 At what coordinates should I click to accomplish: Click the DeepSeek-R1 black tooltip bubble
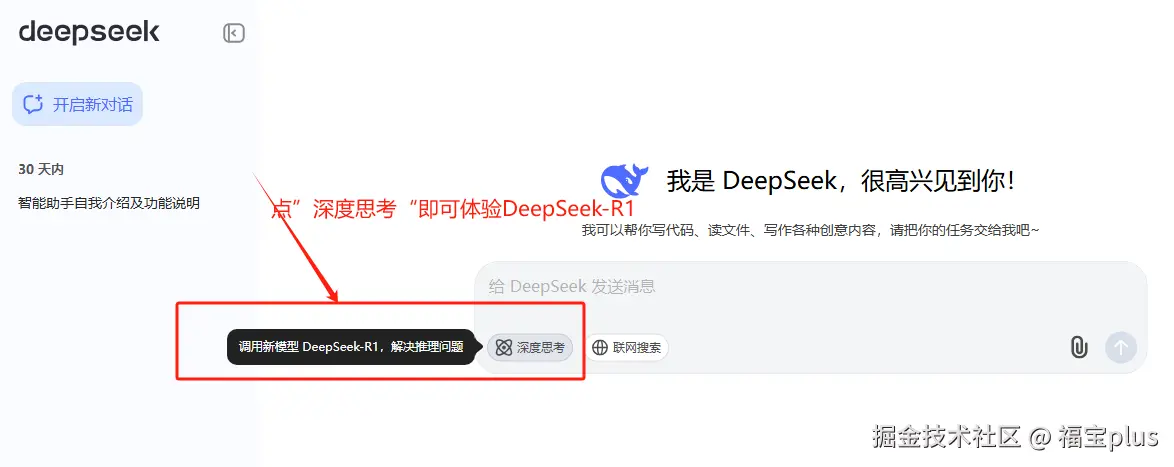point(350,347)
